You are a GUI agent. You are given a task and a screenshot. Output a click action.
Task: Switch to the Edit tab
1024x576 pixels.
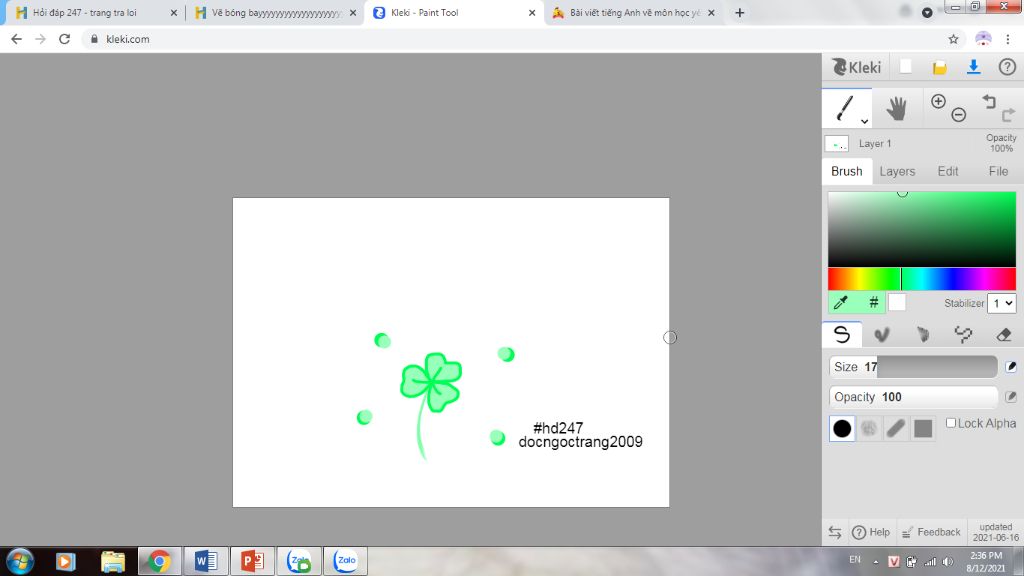(948, 171)
